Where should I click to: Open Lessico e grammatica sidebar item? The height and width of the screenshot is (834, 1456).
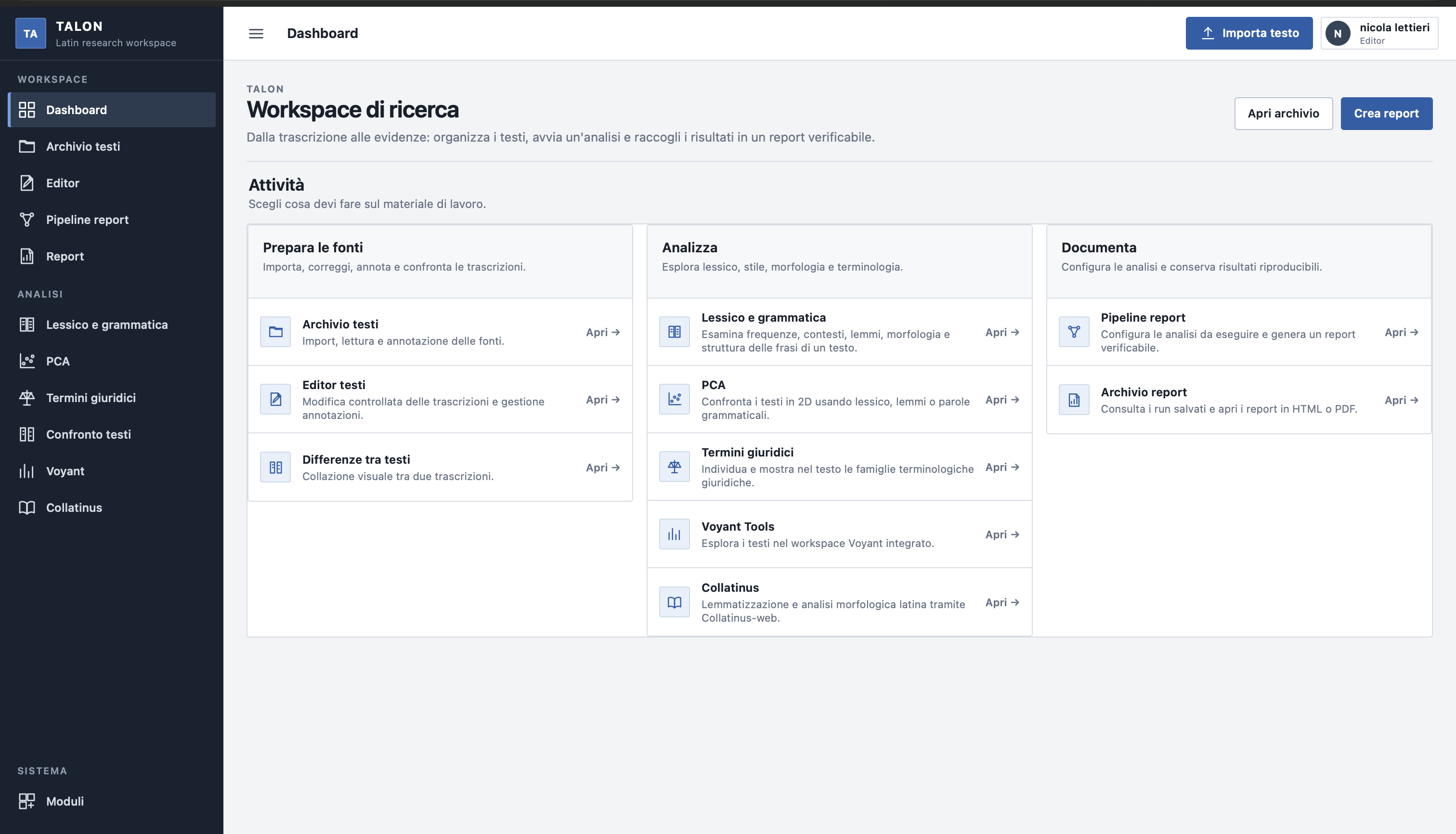pyautogui.click(x=112, y=324)
